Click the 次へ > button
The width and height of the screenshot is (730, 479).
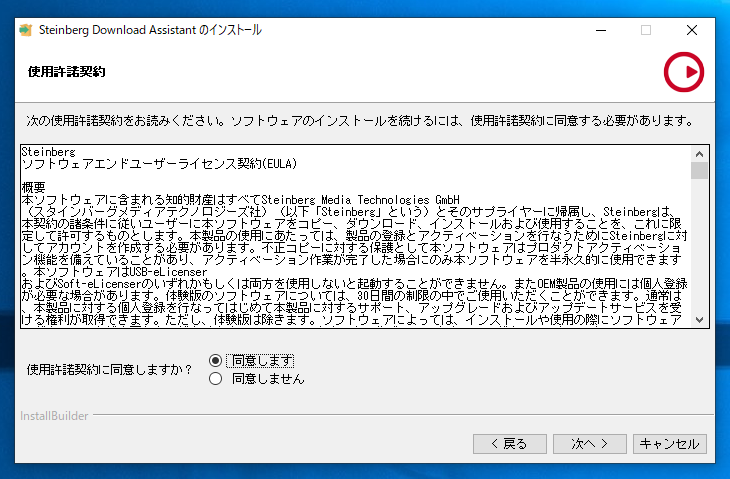coord(589,444)
